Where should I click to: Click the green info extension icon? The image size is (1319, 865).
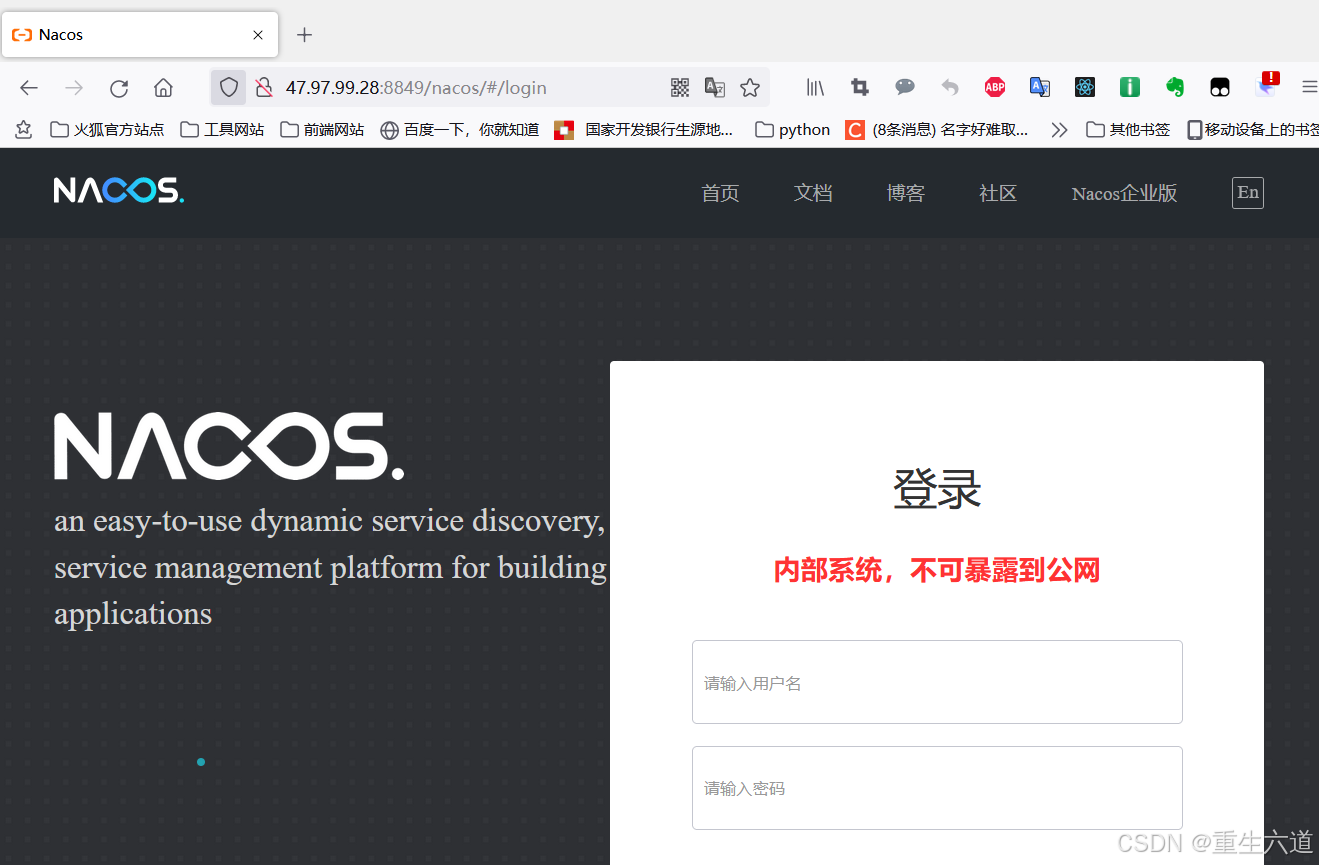coord(1130,88)
